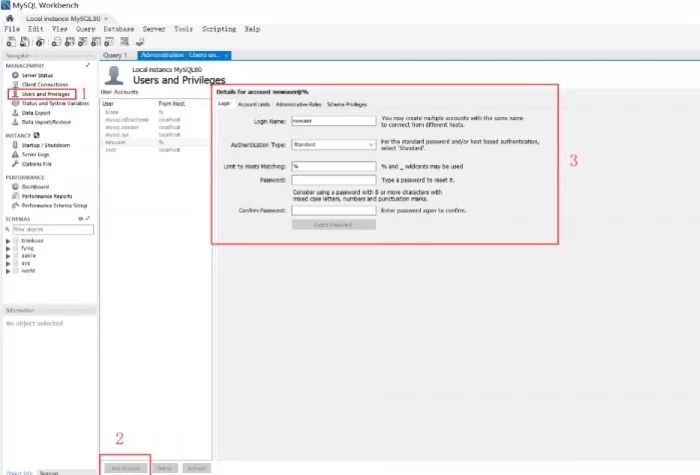The width and height of the screenshot is (700, 475).
Task: Open the Scripting menu
Action: coord(219,29)
